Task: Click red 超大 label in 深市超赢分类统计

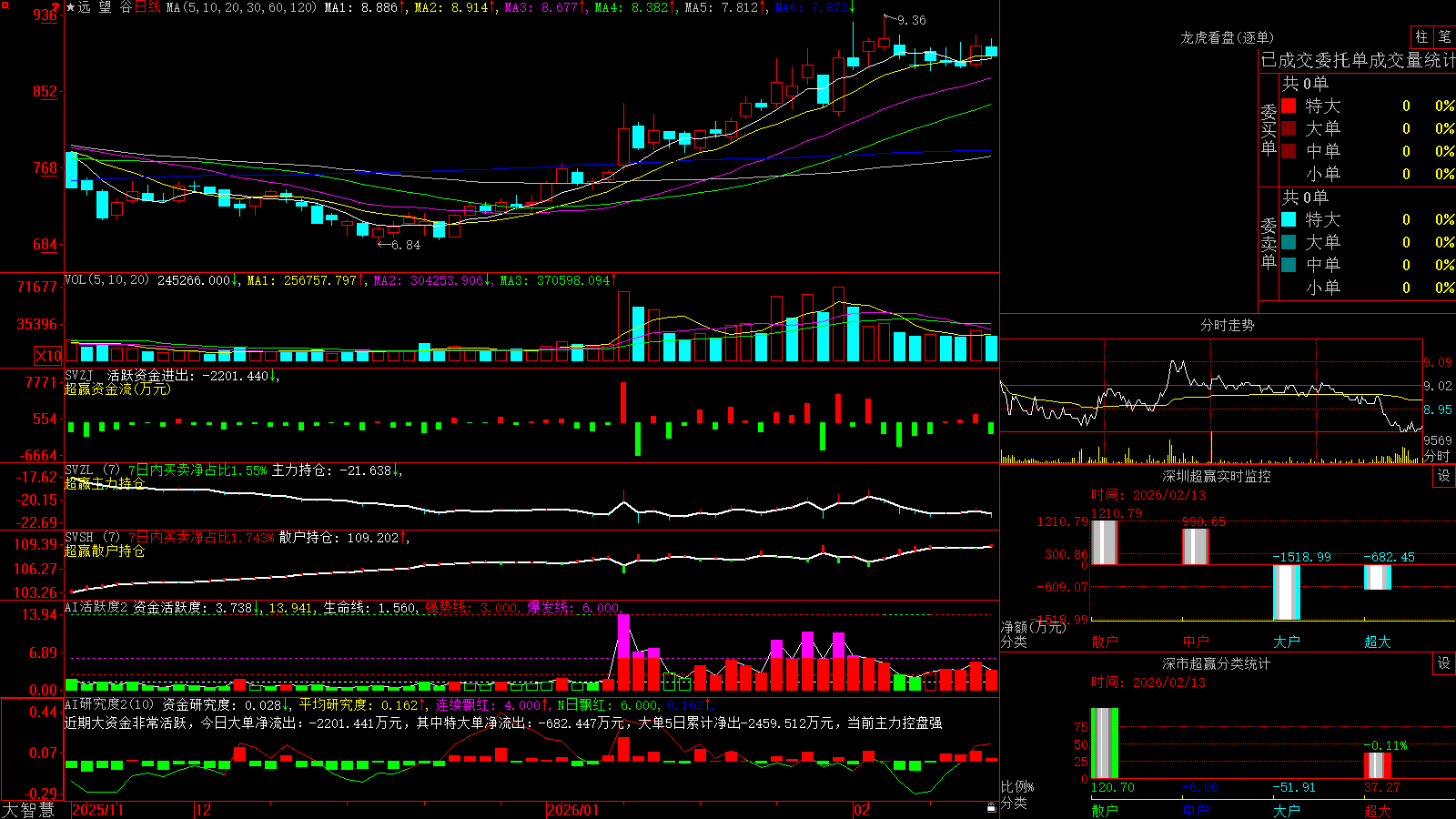Action: [x=1378, y=810]
